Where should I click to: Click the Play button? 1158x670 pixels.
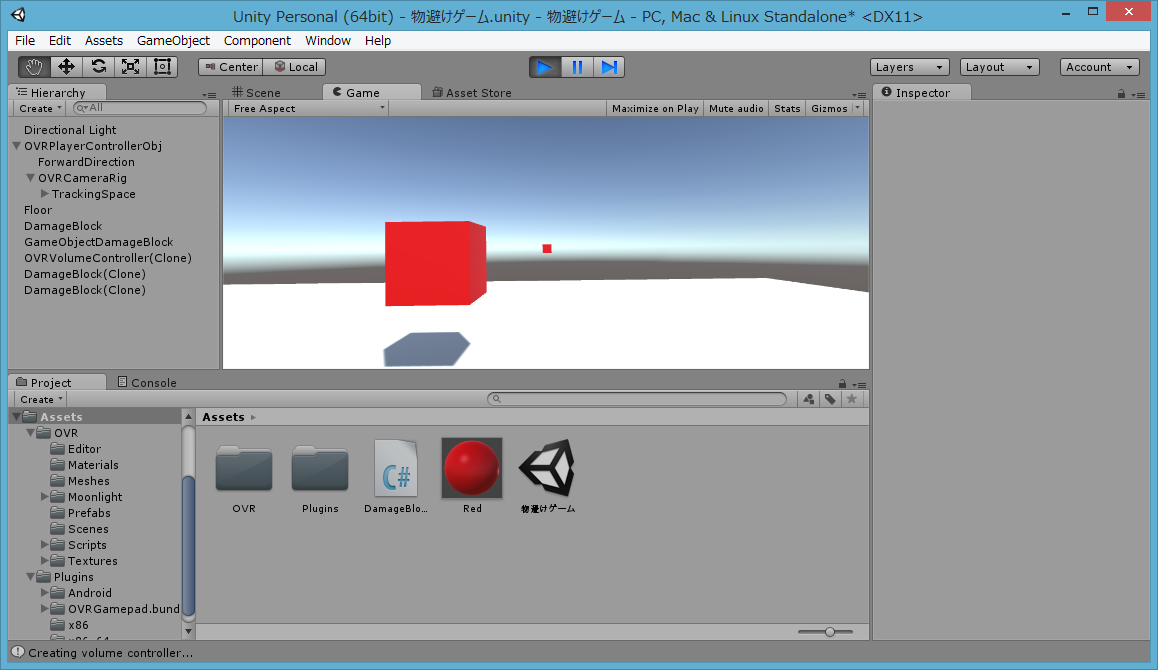click(545, 67)
